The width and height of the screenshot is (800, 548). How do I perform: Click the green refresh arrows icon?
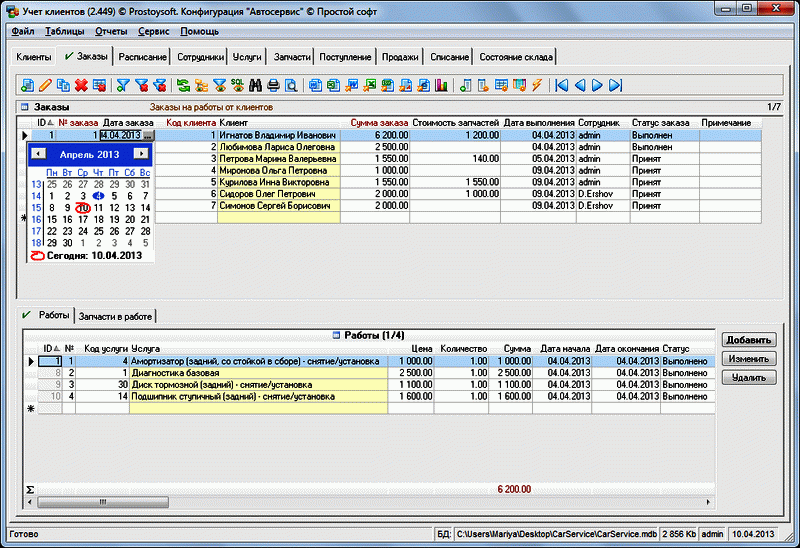[x=183, y=85]
